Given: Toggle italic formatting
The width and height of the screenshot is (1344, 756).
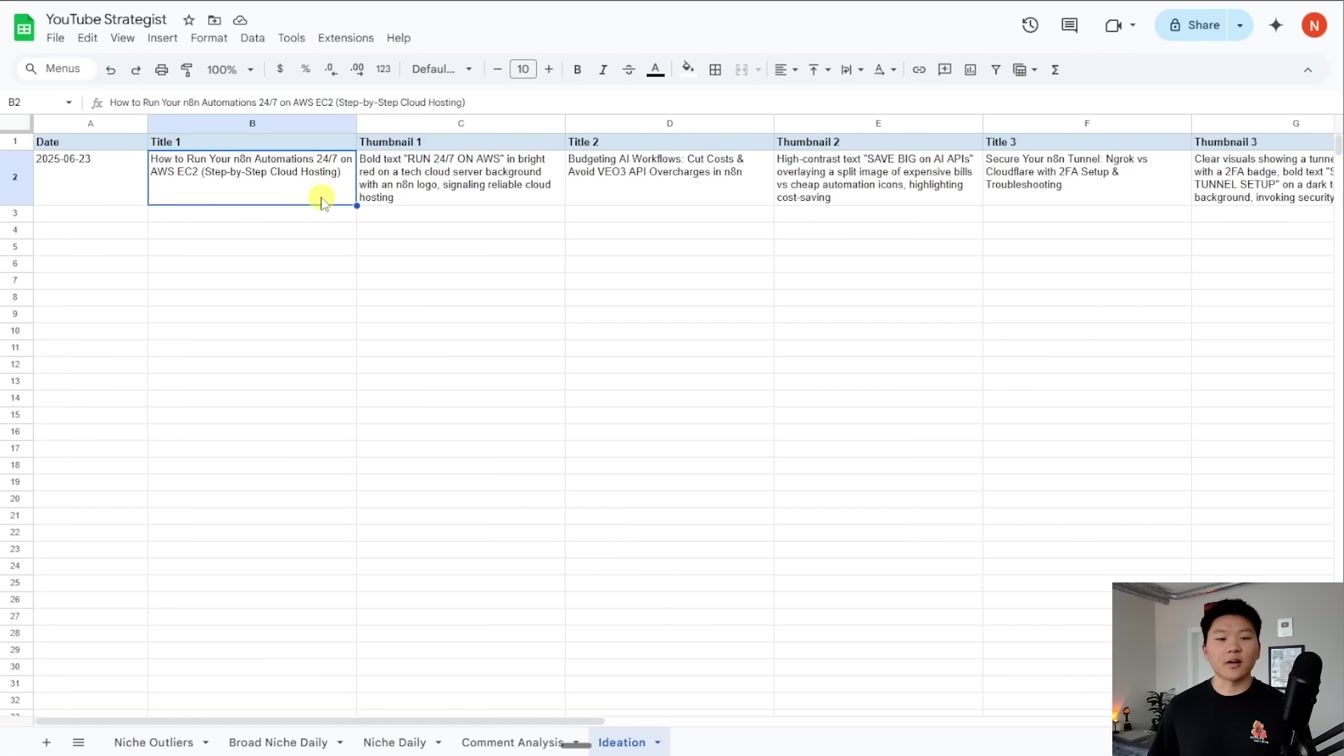Looking at the screenshot, I should [x=603, y=70].
